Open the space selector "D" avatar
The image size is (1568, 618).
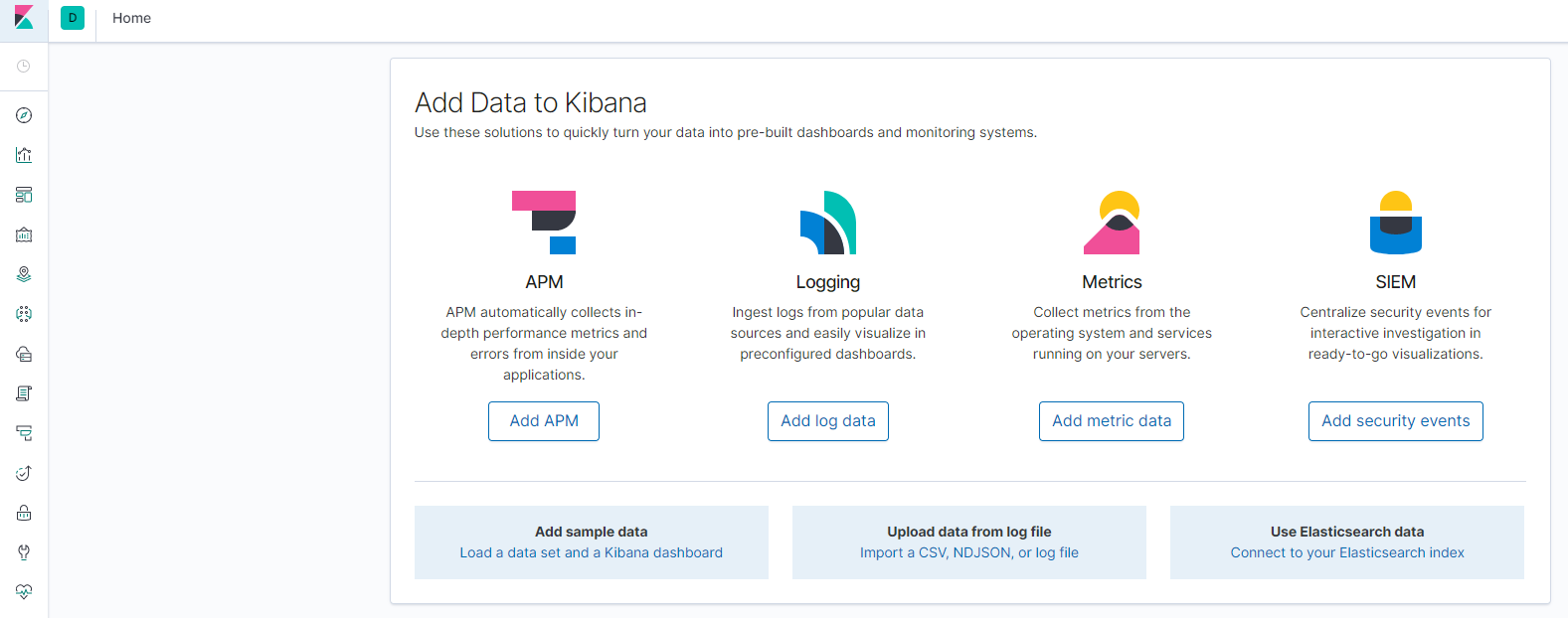[x=73, y=18]
